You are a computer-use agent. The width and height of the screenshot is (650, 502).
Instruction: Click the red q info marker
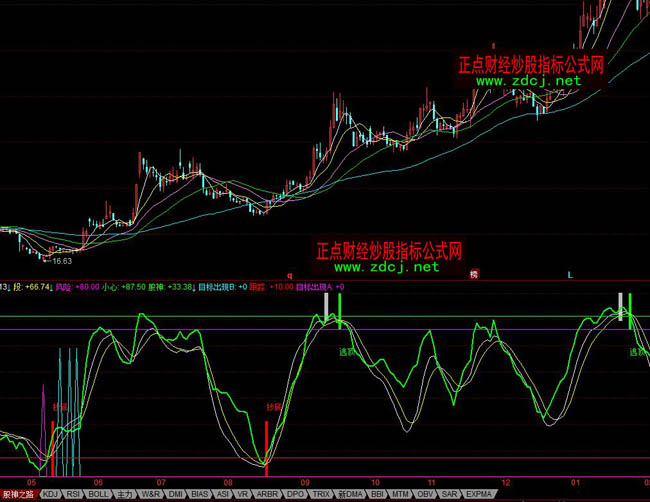click(289, 273)
